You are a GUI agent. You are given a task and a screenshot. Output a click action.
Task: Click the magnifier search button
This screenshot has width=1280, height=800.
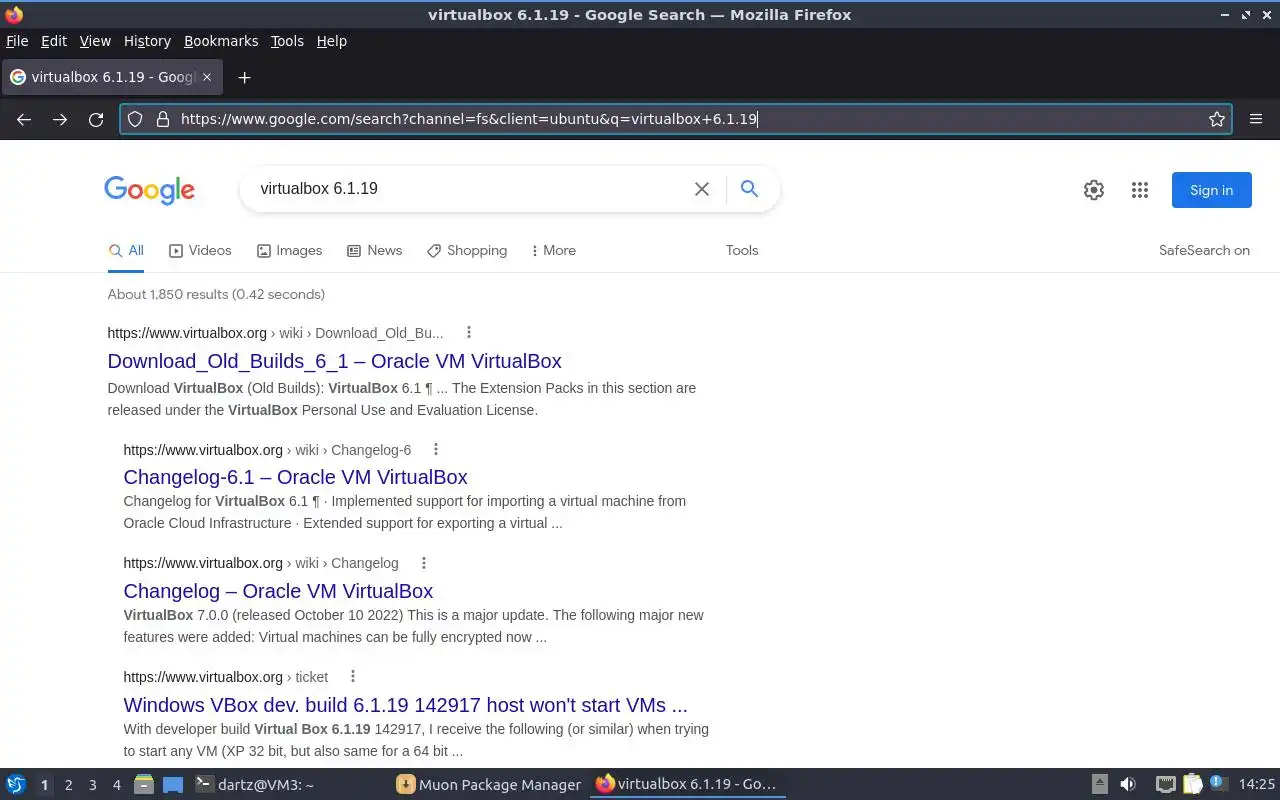click(749, 188)
